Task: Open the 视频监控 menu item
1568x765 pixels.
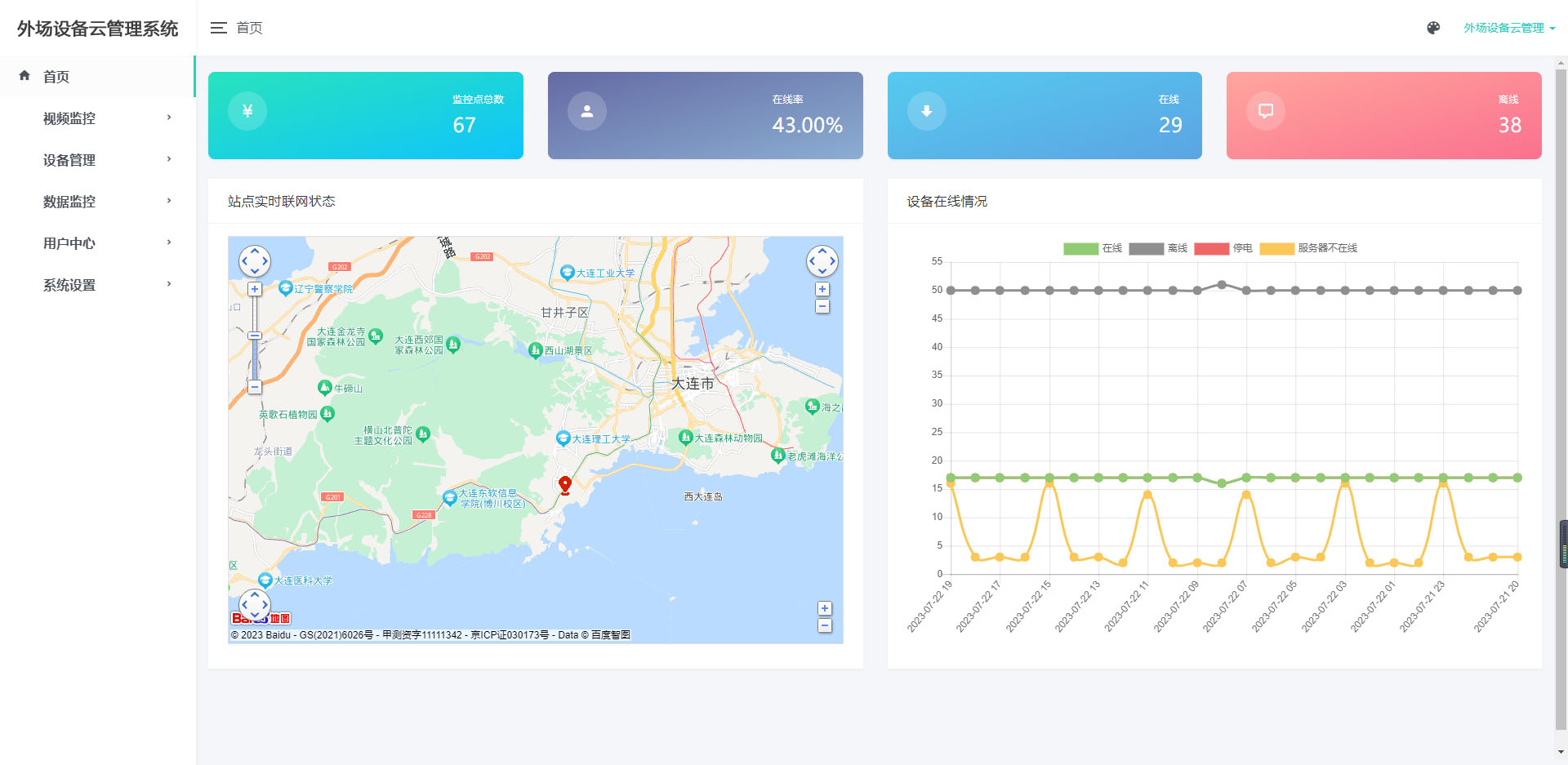Action: [97, 118]
